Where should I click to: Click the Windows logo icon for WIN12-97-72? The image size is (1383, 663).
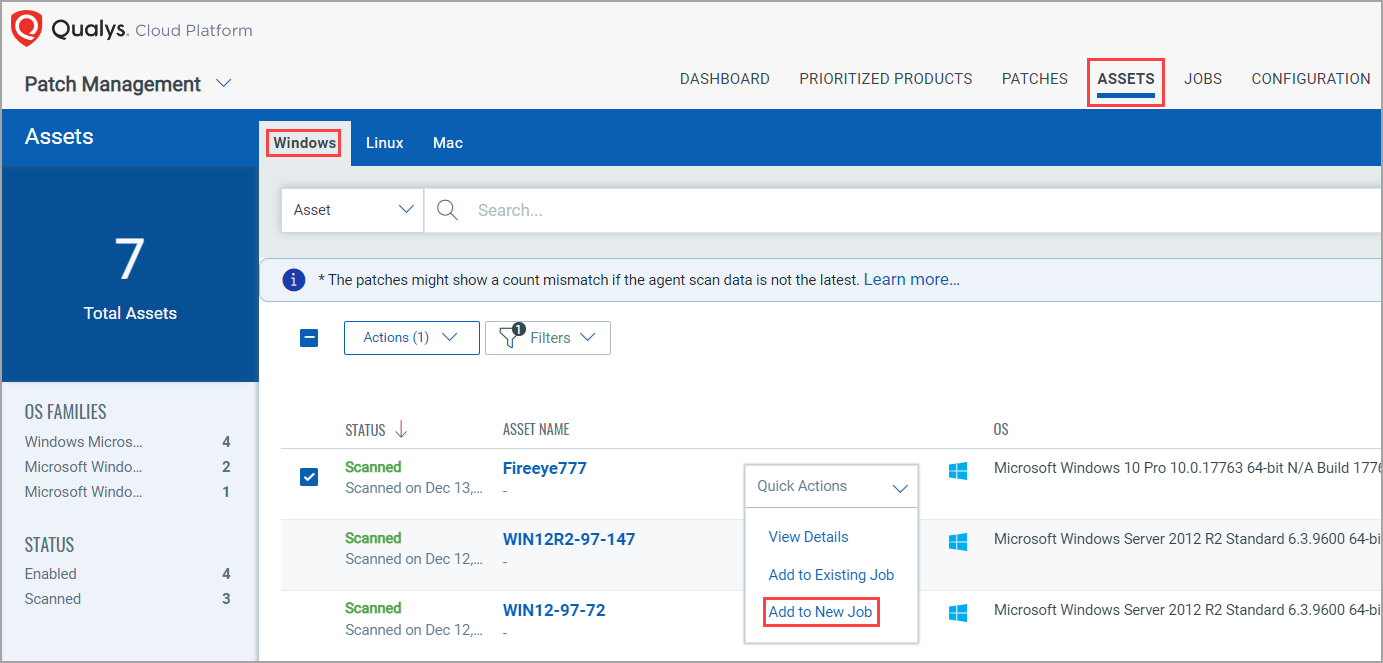pyautogui.click(x=958, y=612)
